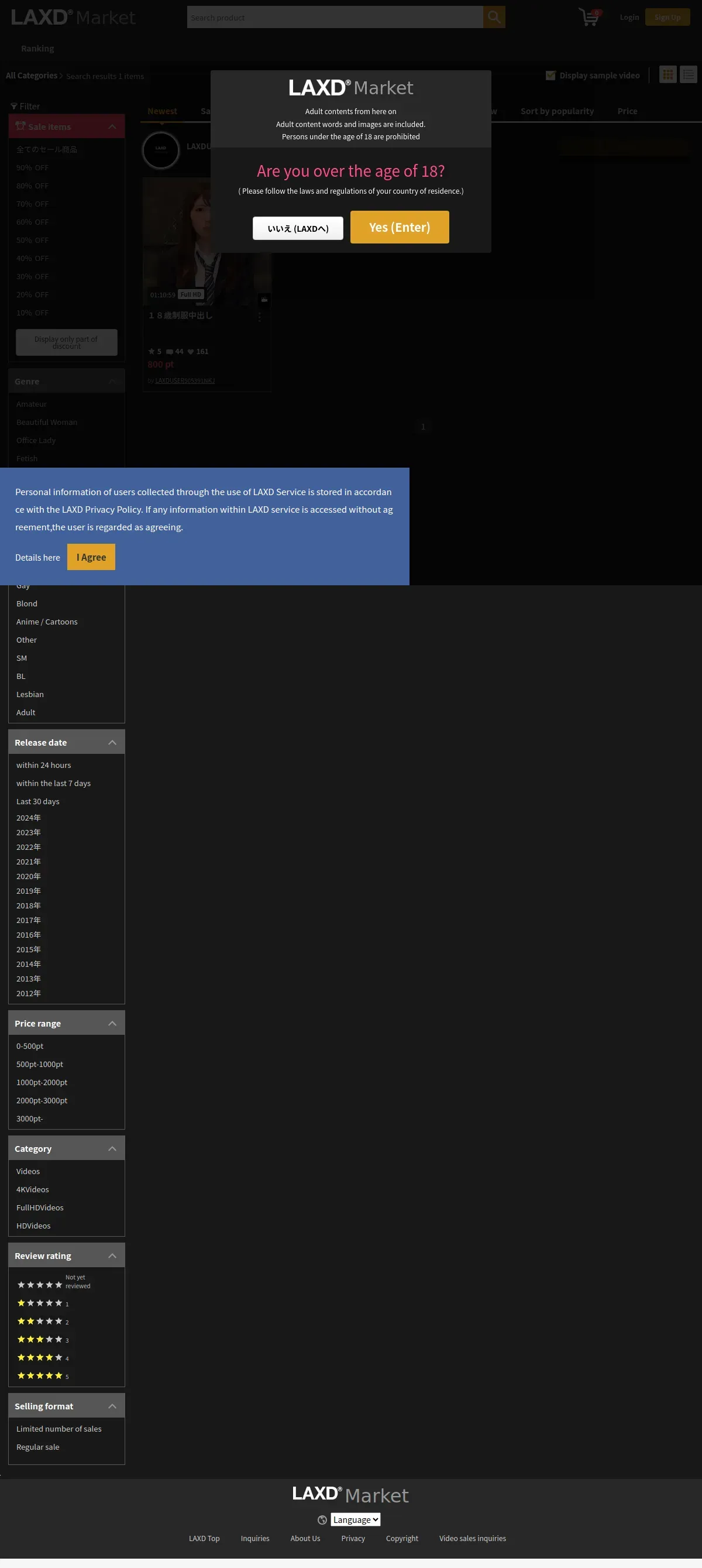Select the 1000pt-2000pt price range
702x1568 pixels.
[x=42, y=1082]
